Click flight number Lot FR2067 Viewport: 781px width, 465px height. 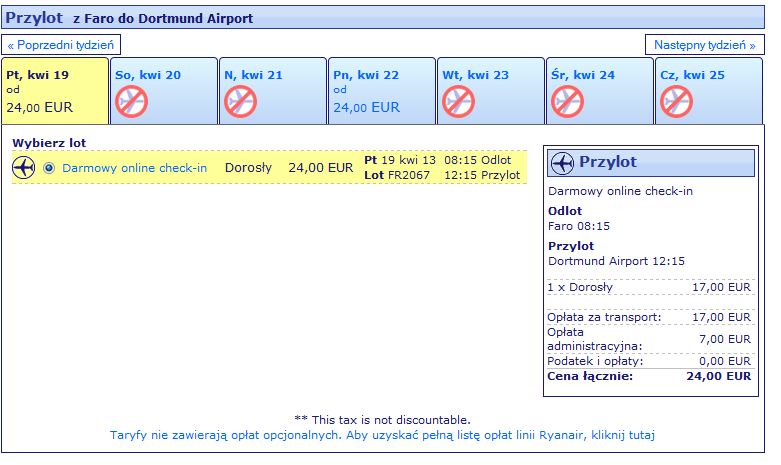point(397,175)
